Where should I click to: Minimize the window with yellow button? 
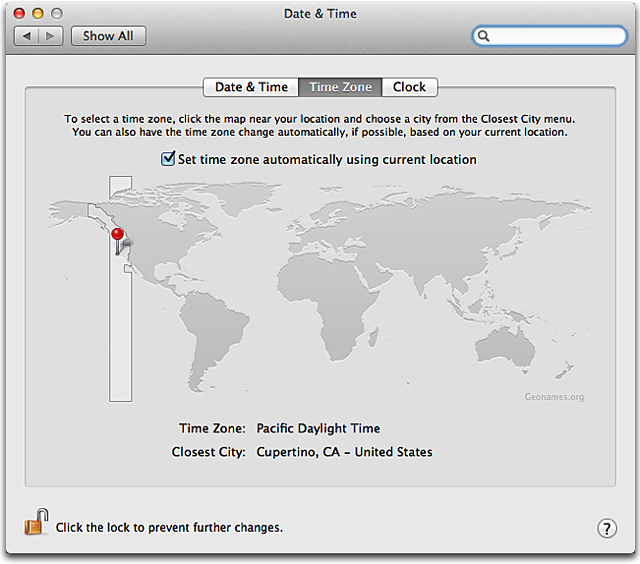pyautogui.click(x=38, y=13)
